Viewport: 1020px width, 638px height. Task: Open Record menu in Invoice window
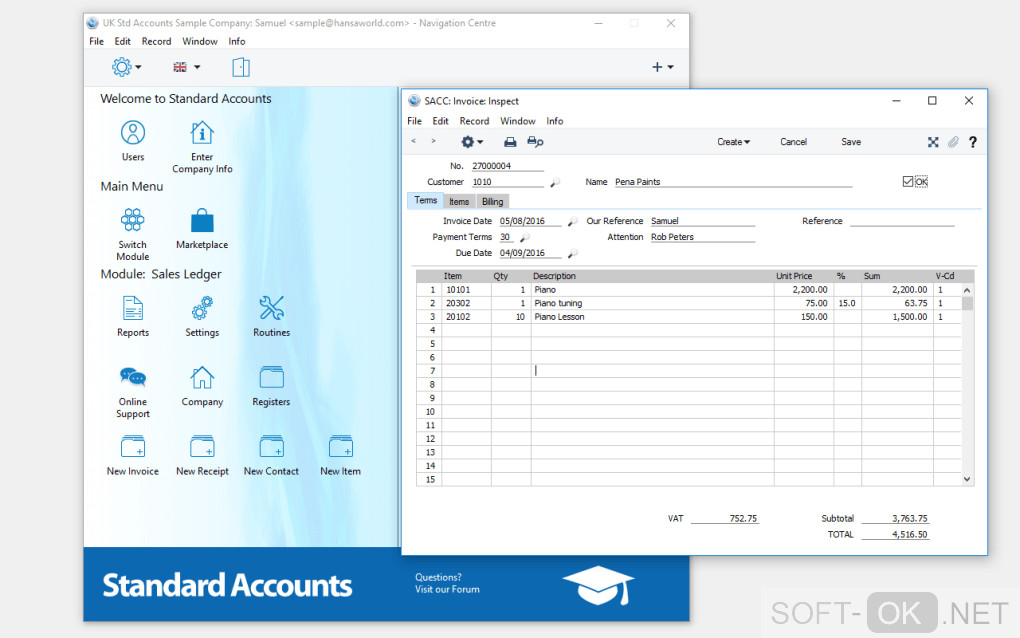coord(474,121)
